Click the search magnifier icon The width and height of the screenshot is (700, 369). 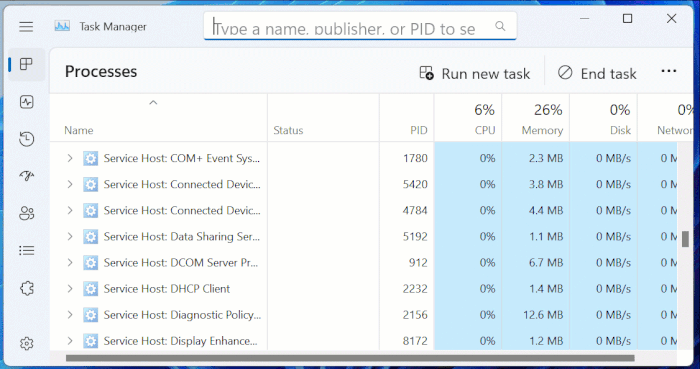coord(500,26)
